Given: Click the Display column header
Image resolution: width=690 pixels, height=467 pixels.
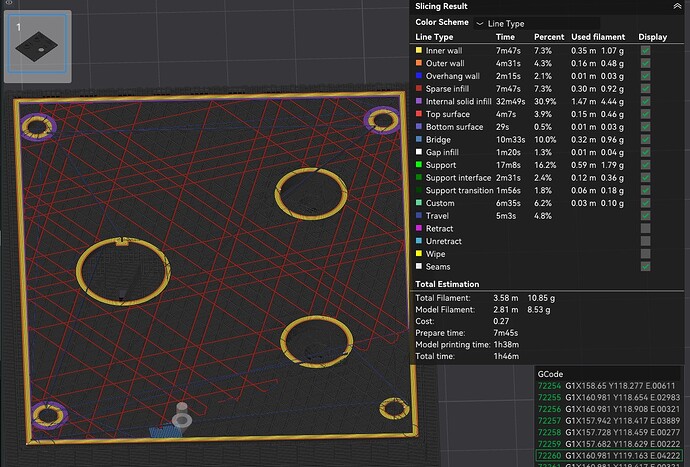Looking at the screenshot, I should click(x=653, y=37).
